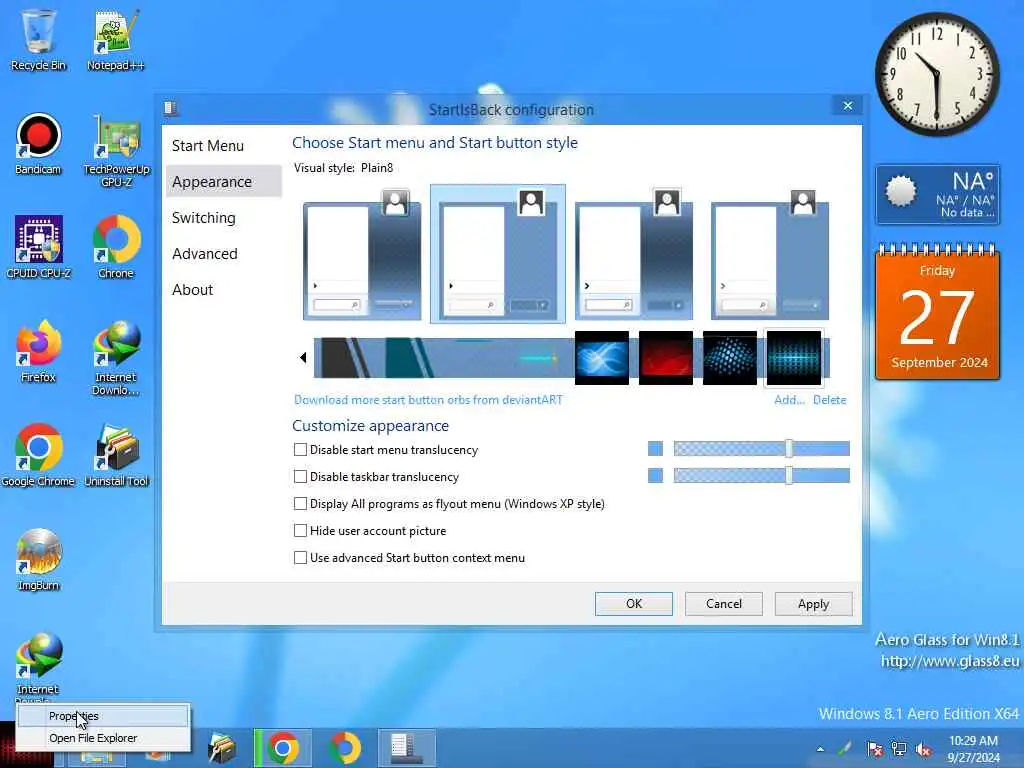Open the Action Center flag tray icon
The width and height of the screenshot is (1024, 768).
click(874, 749)
